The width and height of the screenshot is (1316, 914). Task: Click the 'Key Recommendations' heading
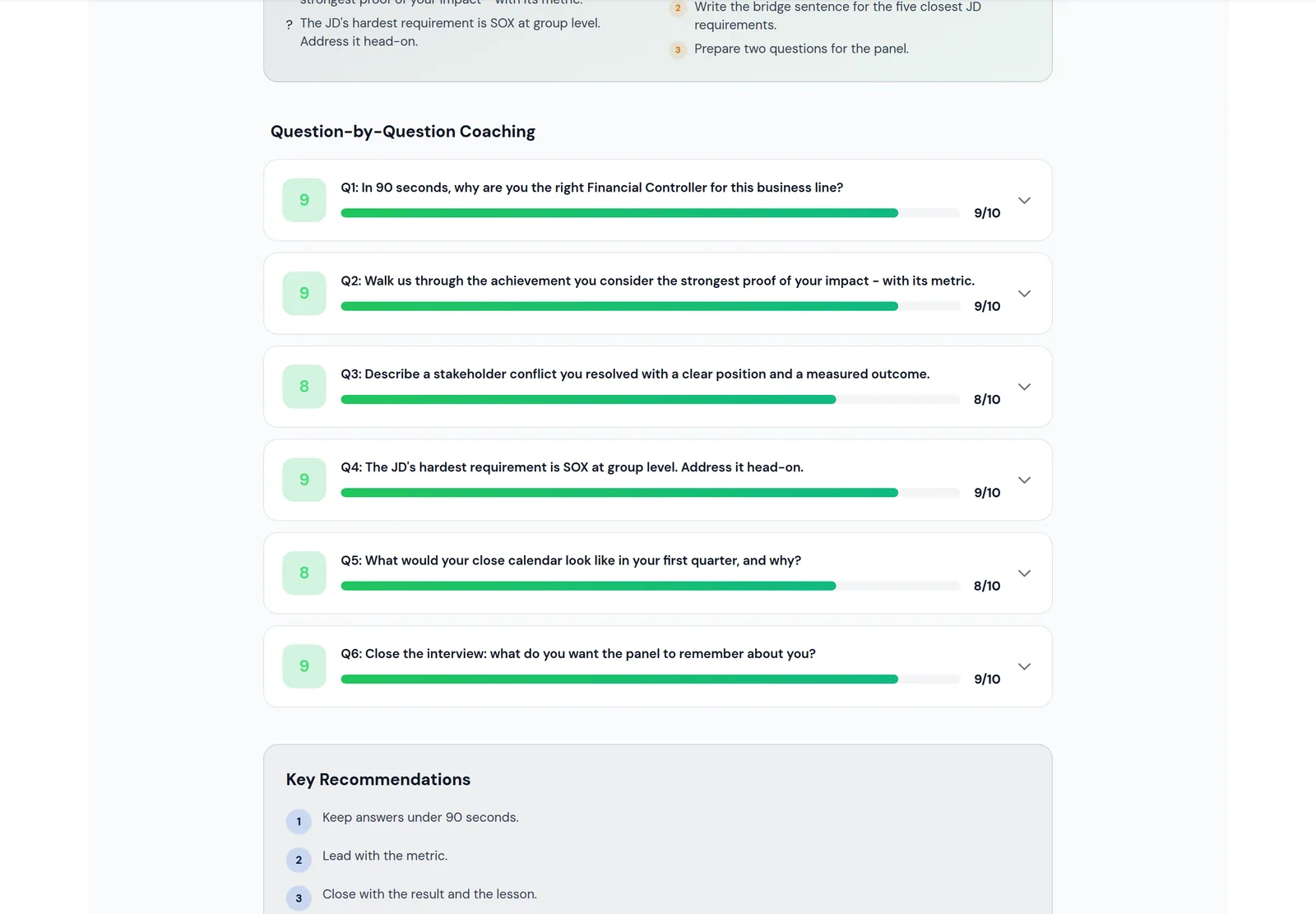[x=378, y=780]
